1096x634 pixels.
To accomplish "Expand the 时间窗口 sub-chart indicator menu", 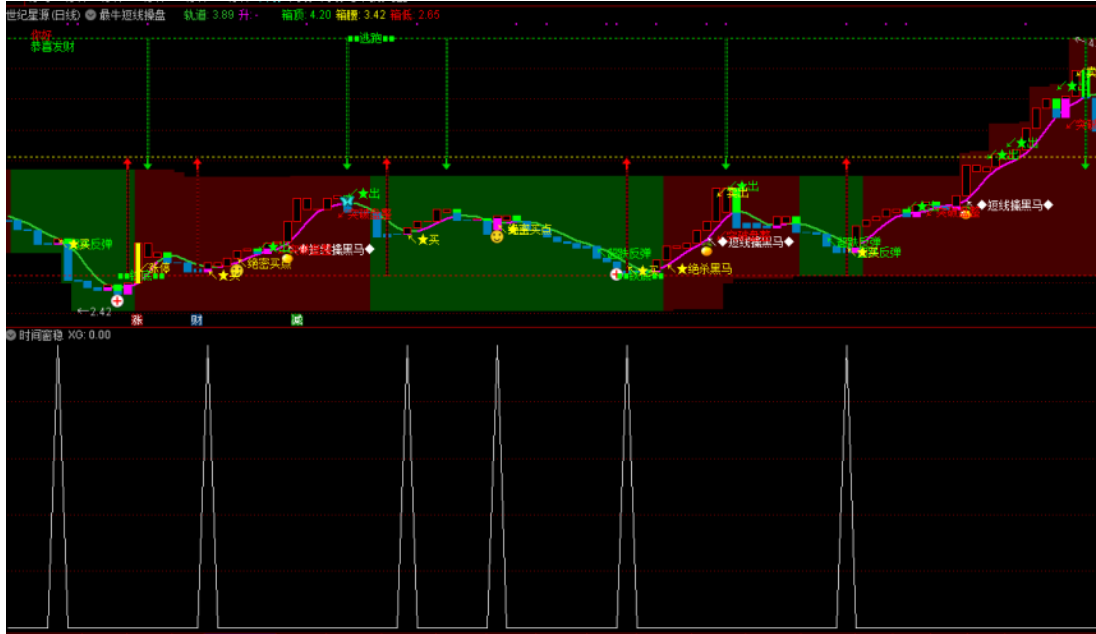I will [x=11, y=335].
